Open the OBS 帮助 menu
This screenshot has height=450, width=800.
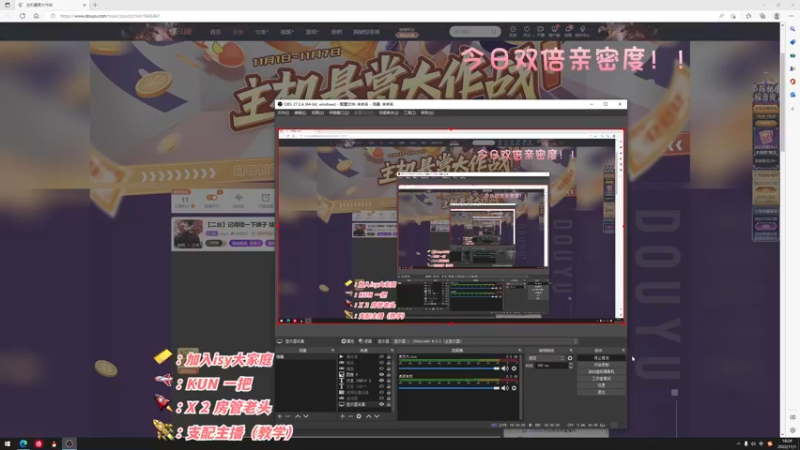click(427, 113)
